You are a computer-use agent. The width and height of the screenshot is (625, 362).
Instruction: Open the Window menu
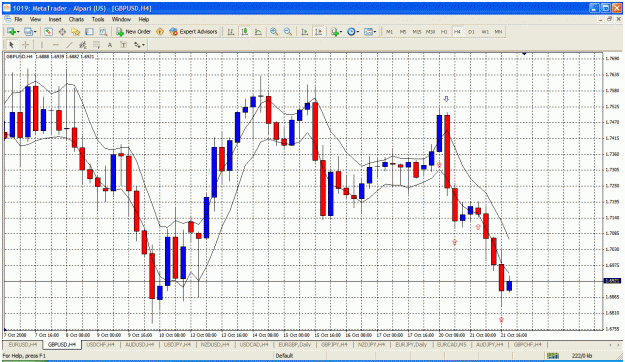(x=121, y=19)
